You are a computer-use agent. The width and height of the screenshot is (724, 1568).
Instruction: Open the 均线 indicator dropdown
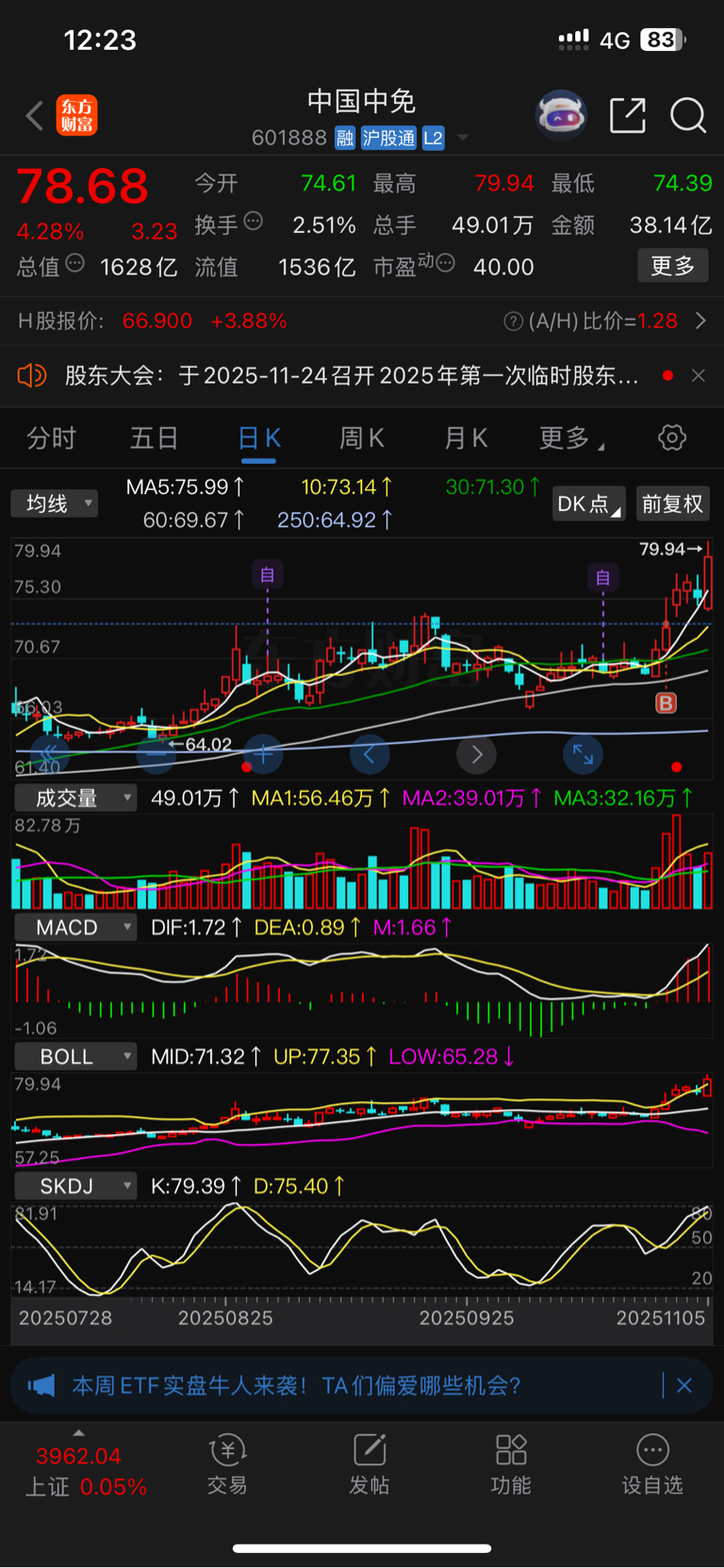click(x=55, y=503)
